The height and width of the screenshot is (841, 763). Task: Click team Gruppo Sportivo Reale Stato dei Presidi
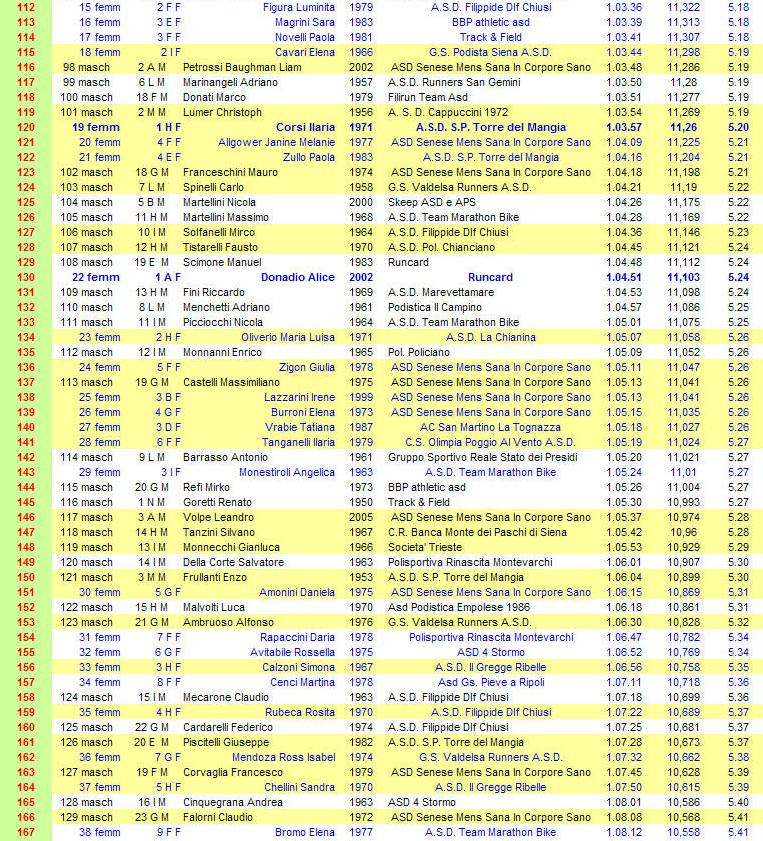(483, 458)
